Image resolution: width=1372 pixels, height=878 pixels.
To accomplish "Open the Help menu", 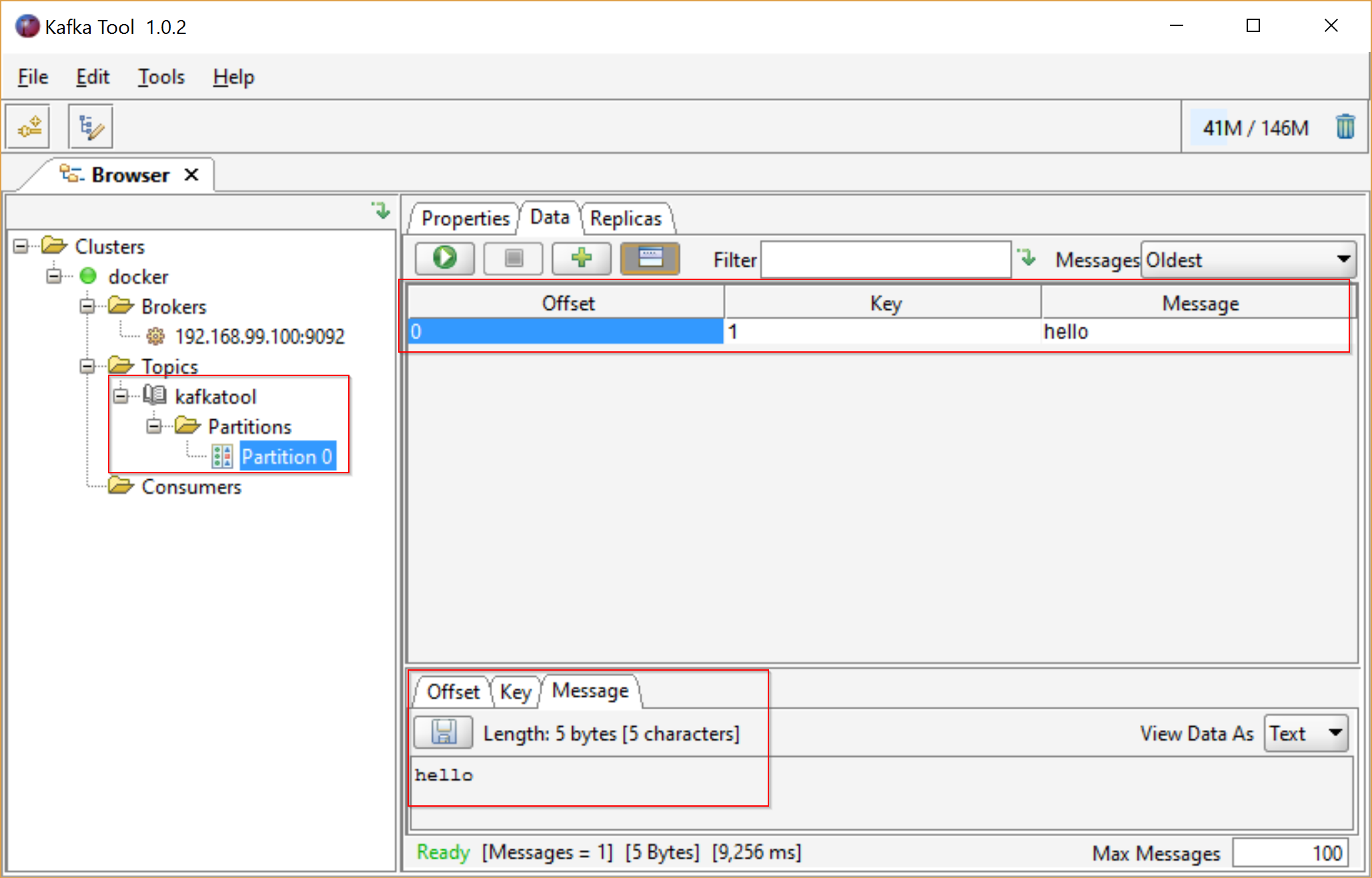I will 233,77.
